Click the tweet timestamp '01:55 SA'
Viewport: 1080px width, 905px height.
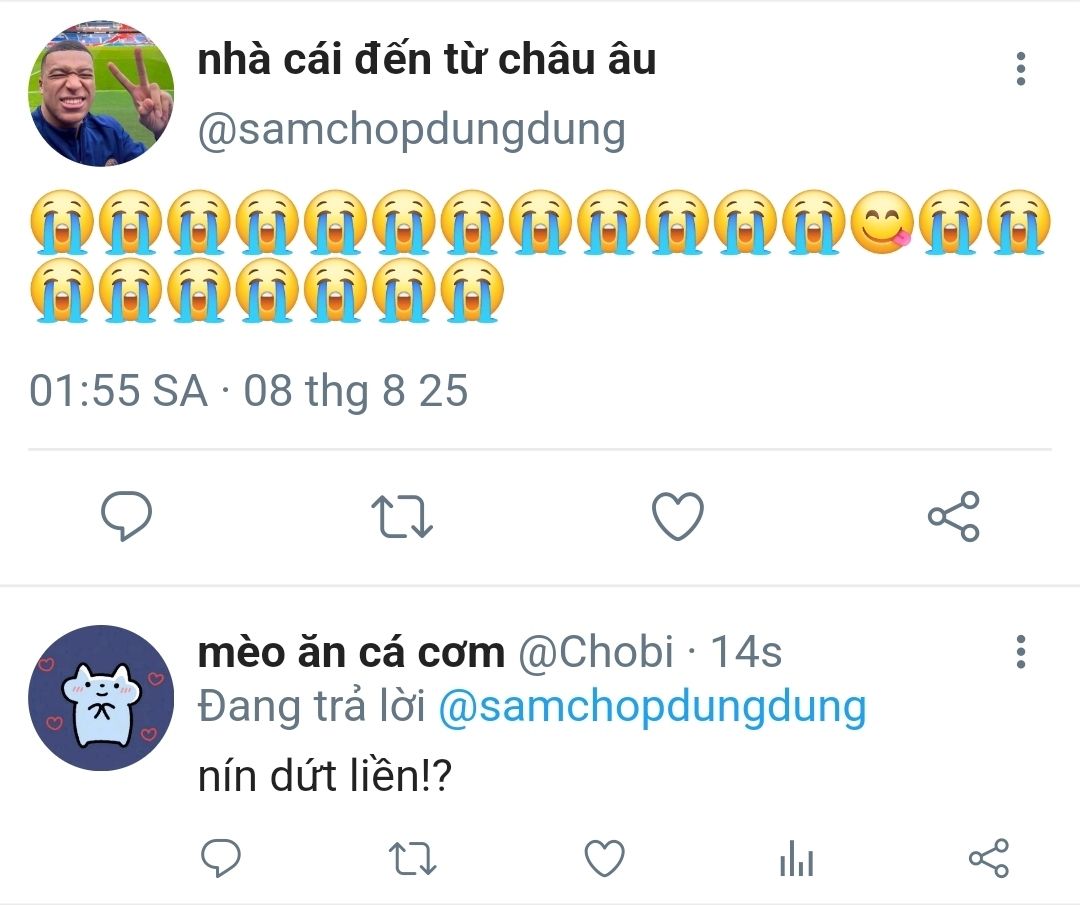point(118,390)
